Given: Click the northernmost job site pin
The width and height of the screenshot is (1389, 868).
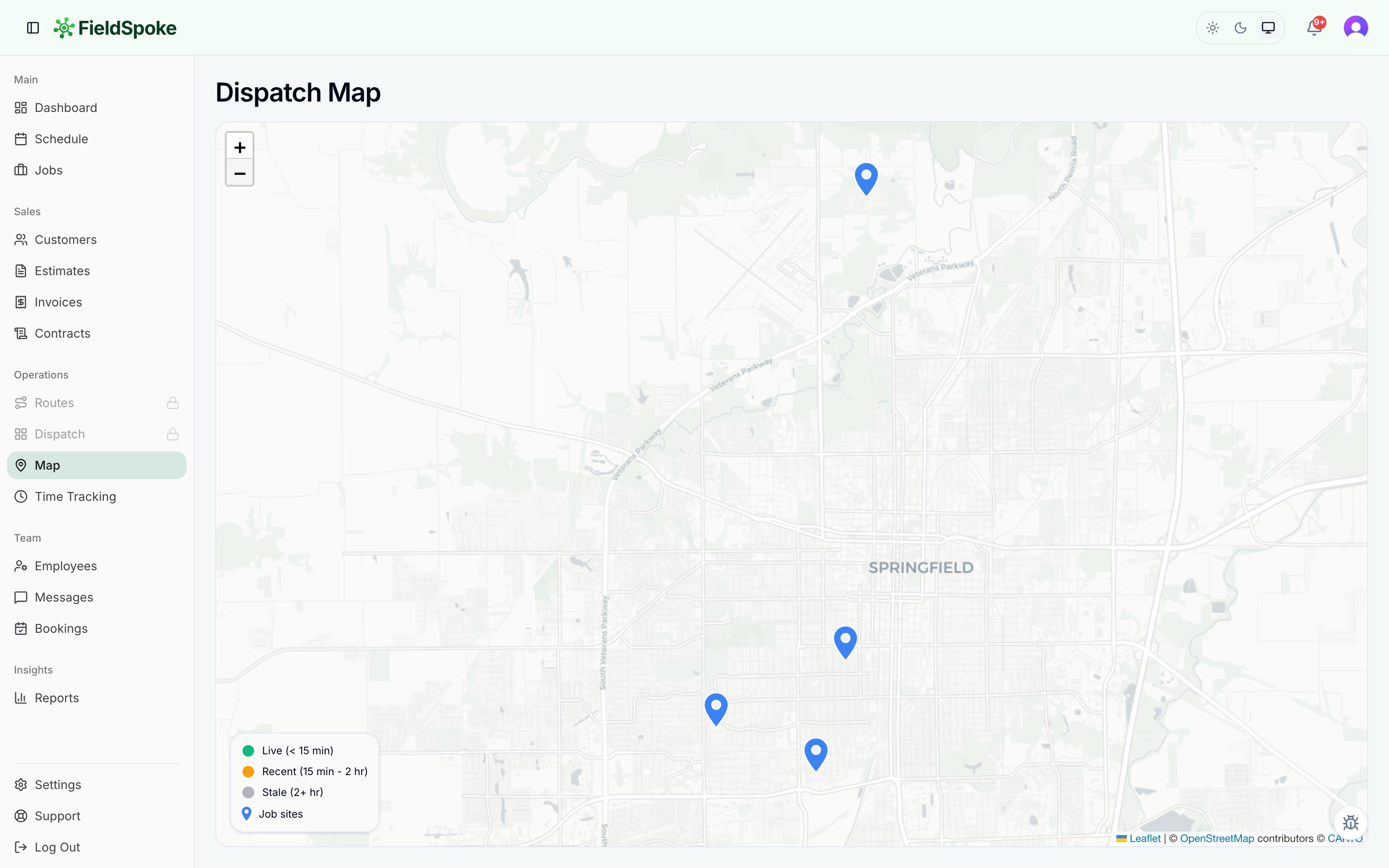Looking at the screenshot, I should pos(866,179).
